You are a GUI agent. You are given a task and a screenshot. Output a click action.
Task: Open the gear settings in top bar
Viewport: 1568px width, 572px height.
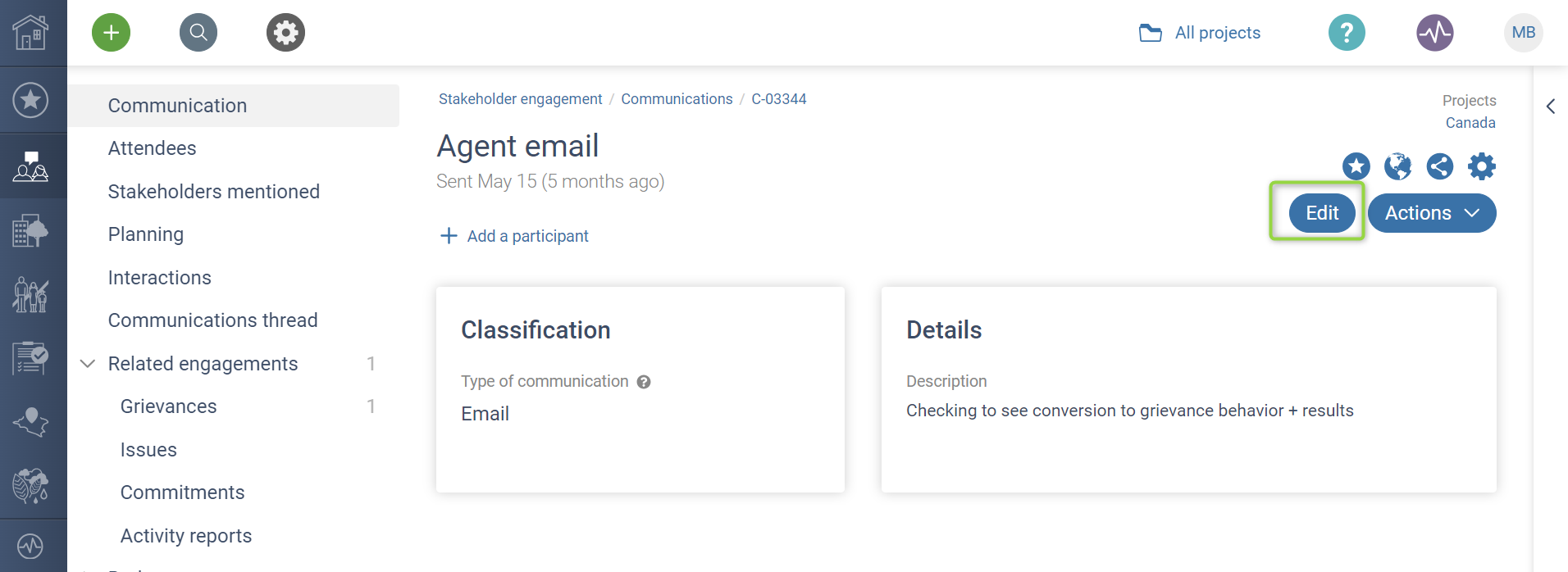click(x=285, y=33)
